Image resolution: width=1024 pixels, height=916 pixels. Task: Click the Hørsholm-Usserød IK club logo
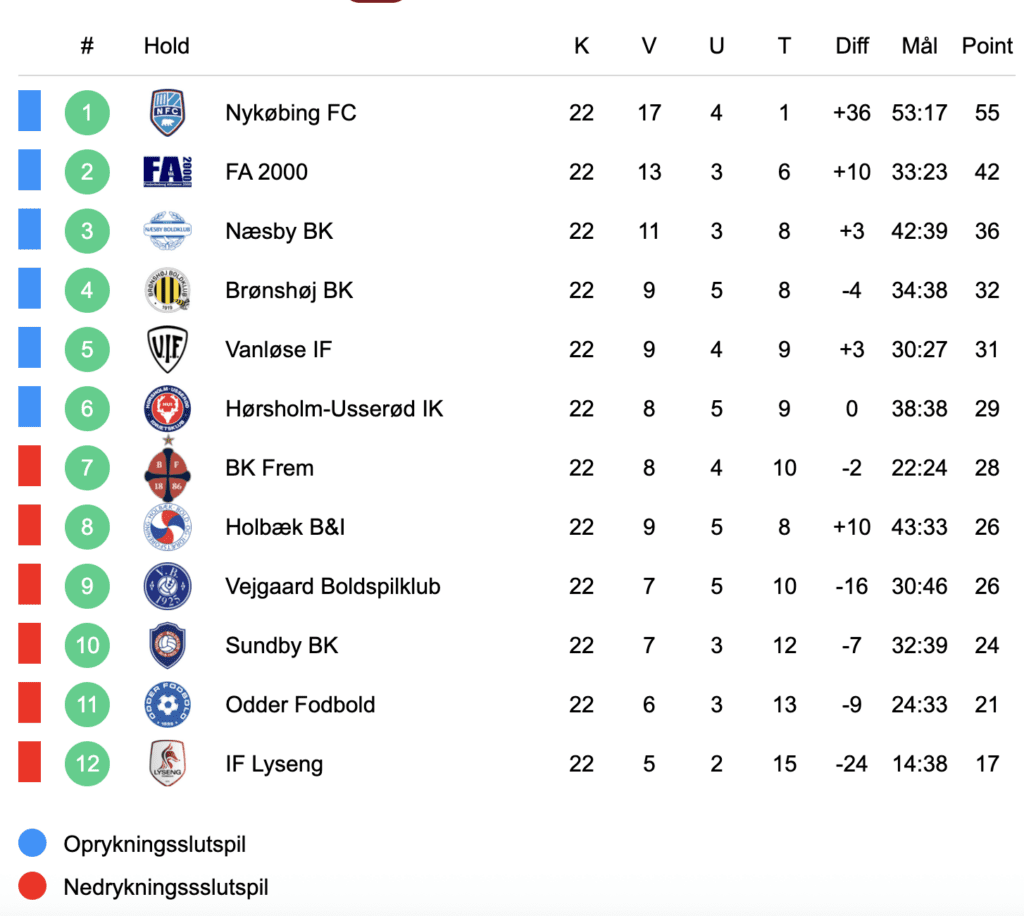pyautogui.click(x=167, y=409)
